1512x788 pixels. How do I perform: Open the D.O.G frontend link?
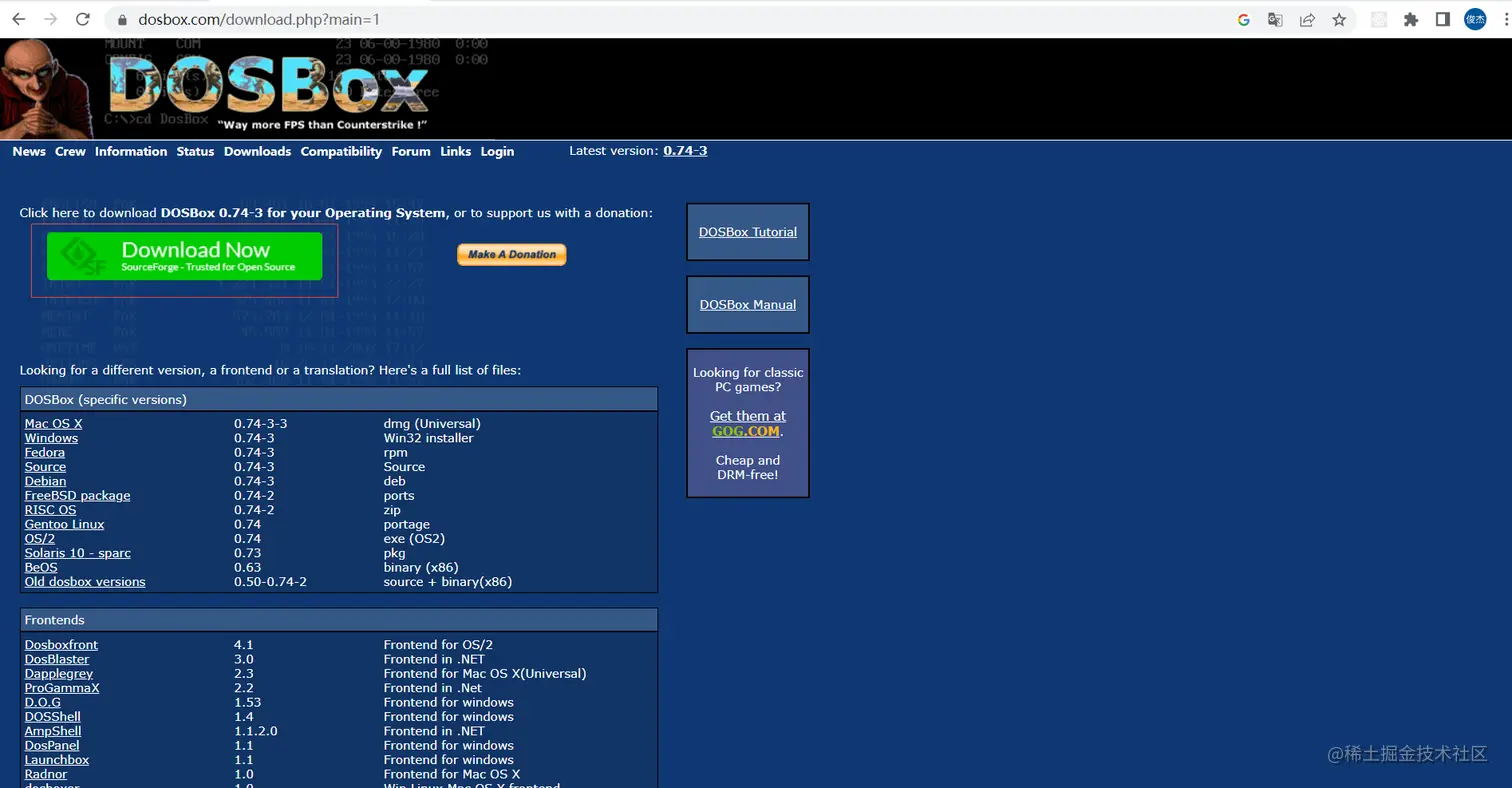tap(43, 703)
